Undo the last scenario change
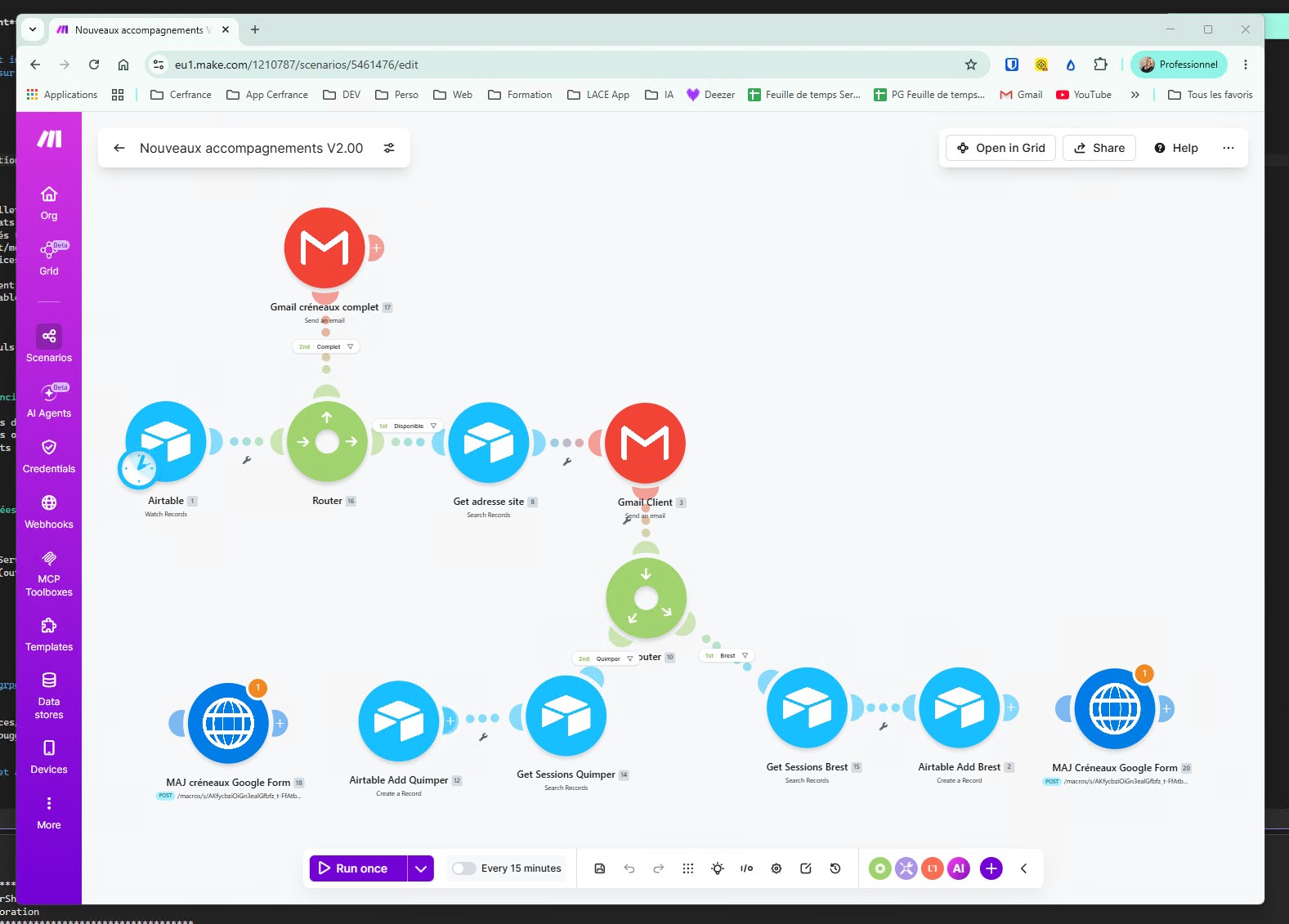The width and height of the screenshot is (1289, 924). (x=629, y=868)
